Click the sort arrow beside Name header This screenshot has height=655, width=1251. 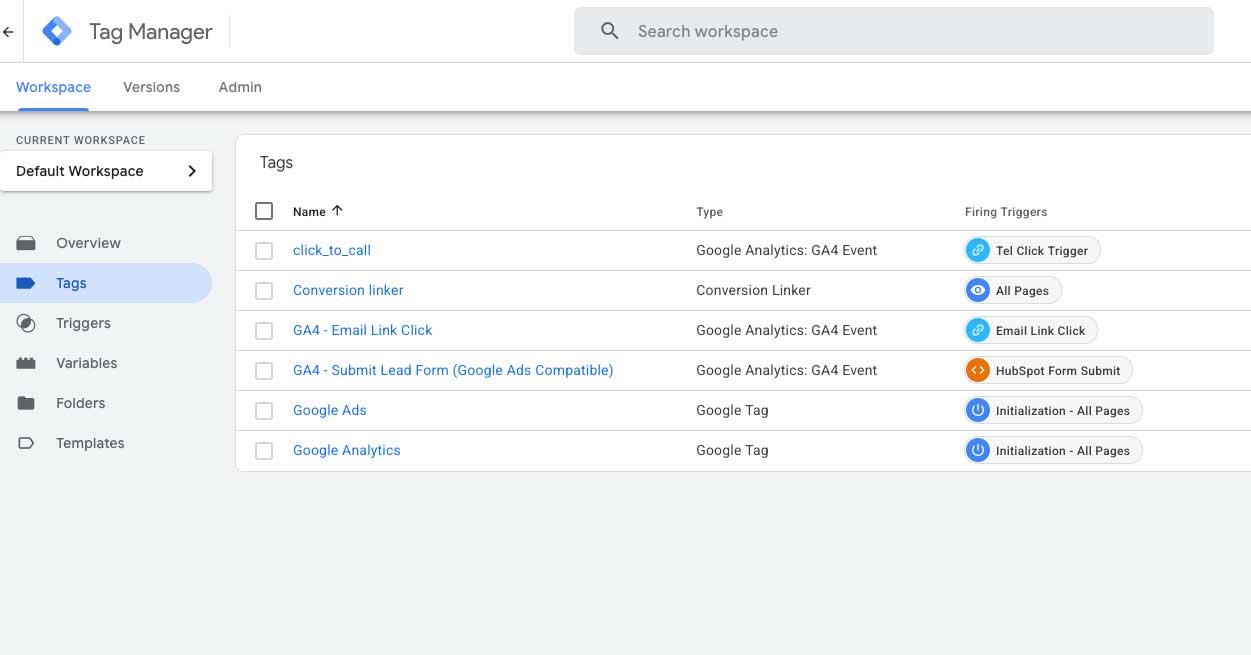pos(337,211)
